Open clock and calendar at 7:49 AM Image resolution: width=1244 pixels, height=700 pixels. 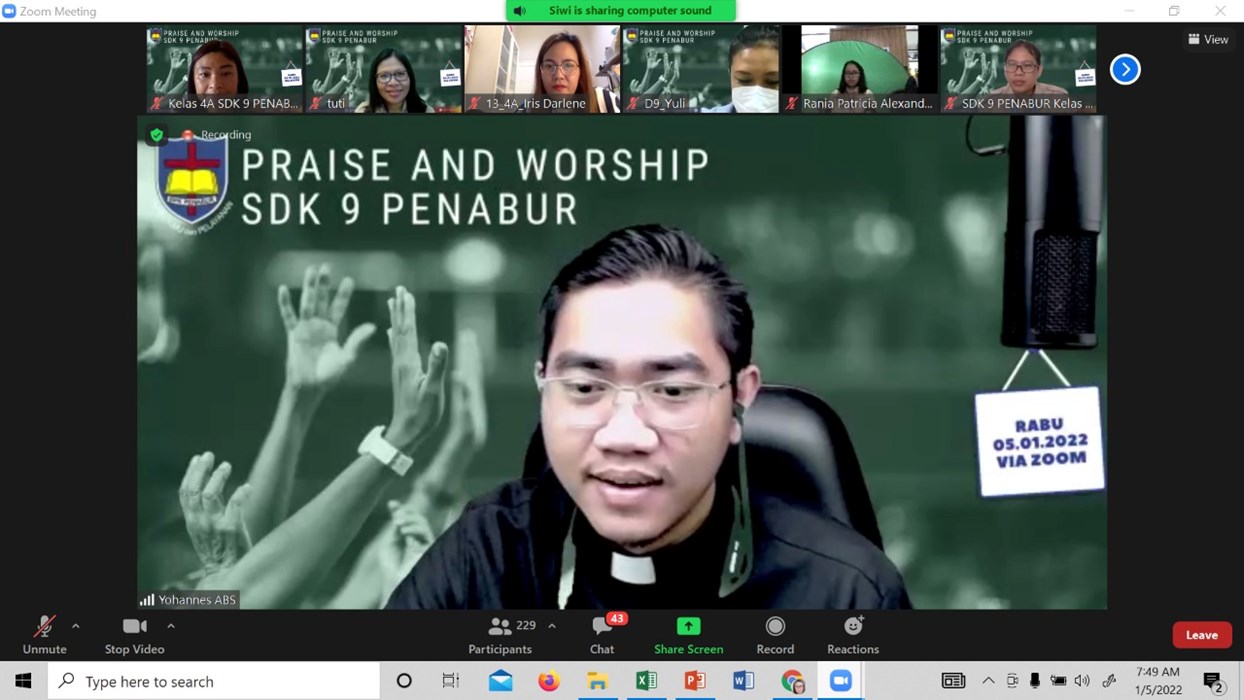point(1158,681)
